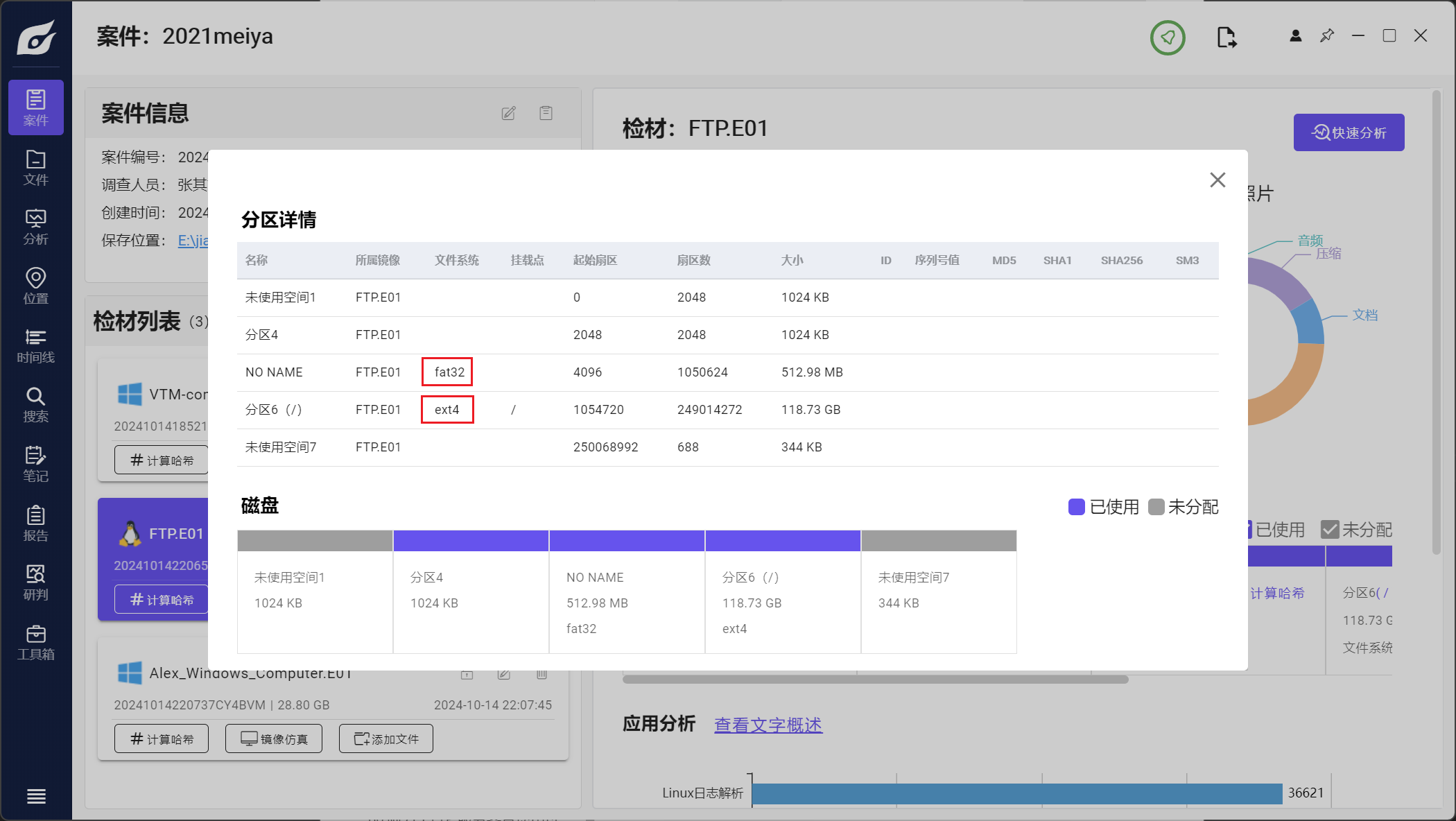Viewport: 1456px width, 821px height.
Task: Select the 未使用空间7 row in table
Action: click(x=727, y=447)
